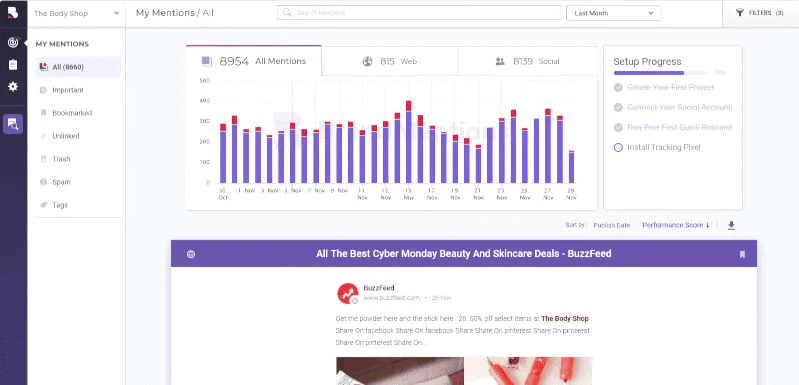Click the Bookmarked ribbon icon in sidebar
The height and width of the screenshot is (385, 799).
(x=43, y=113)
